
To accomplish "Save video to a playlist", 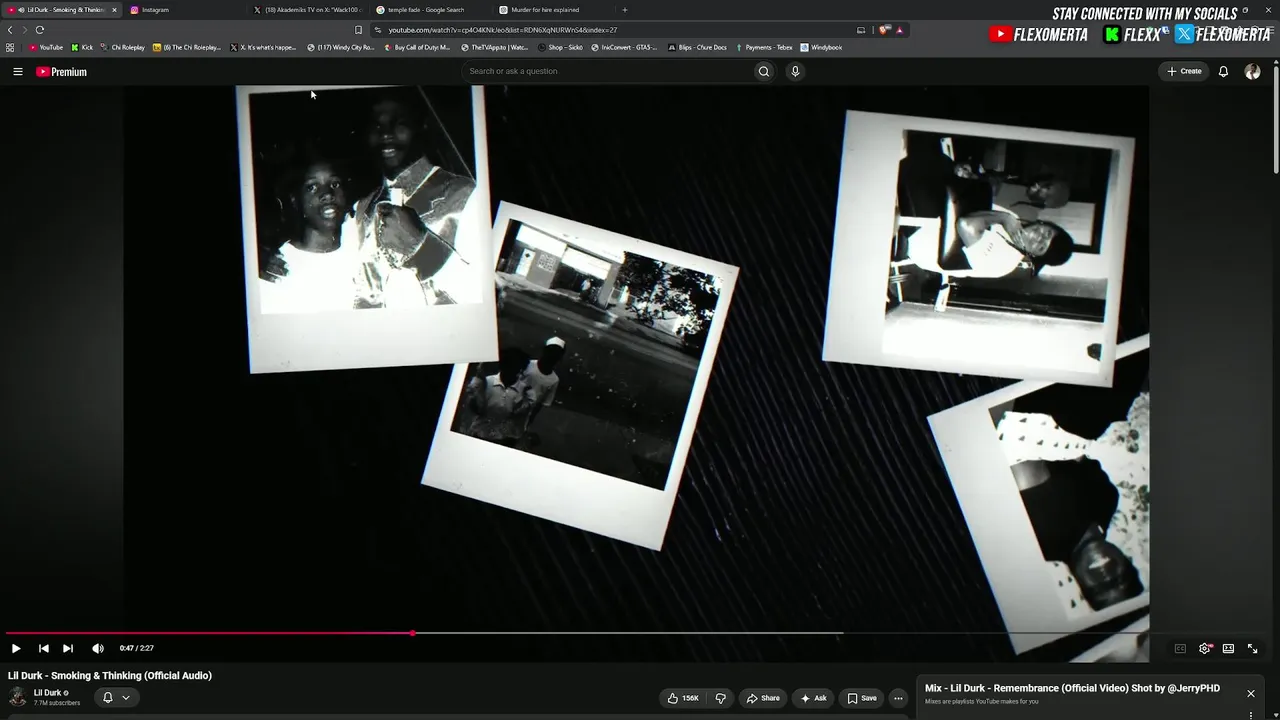I will point(862,698).
